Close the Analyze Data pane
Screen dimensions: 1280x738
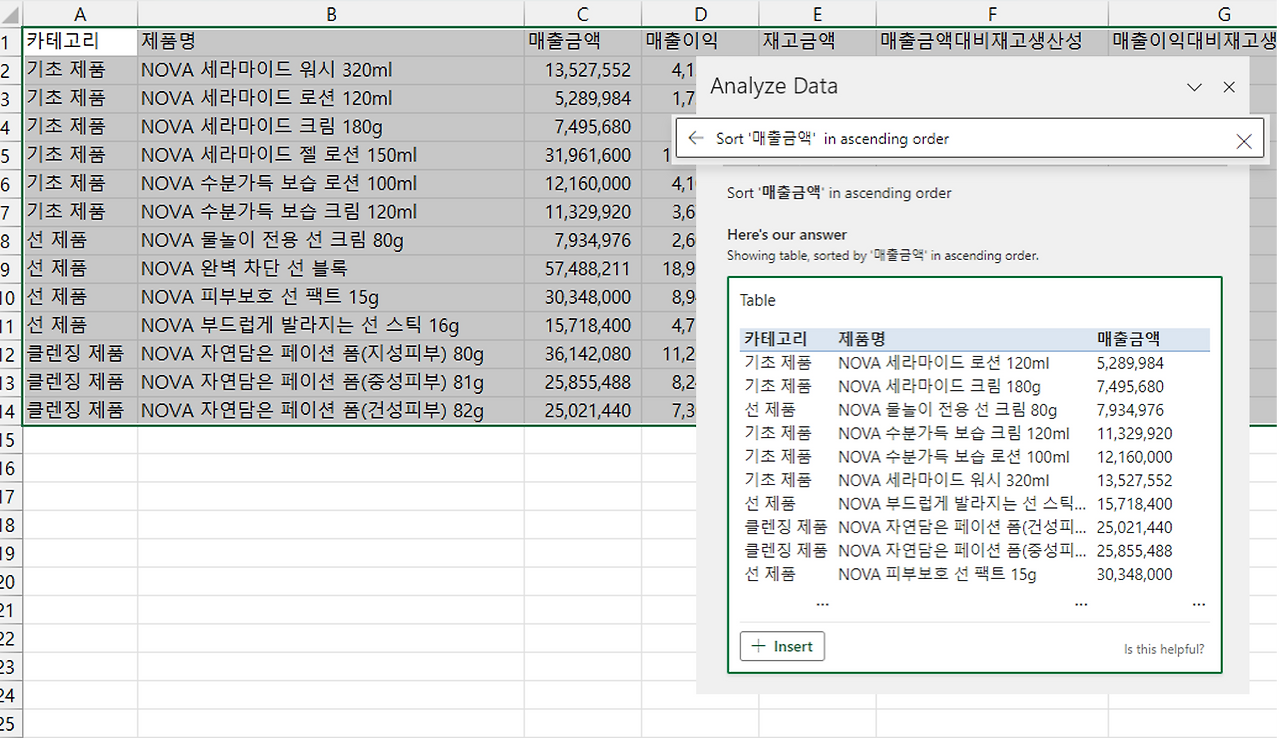(1229, 87)
